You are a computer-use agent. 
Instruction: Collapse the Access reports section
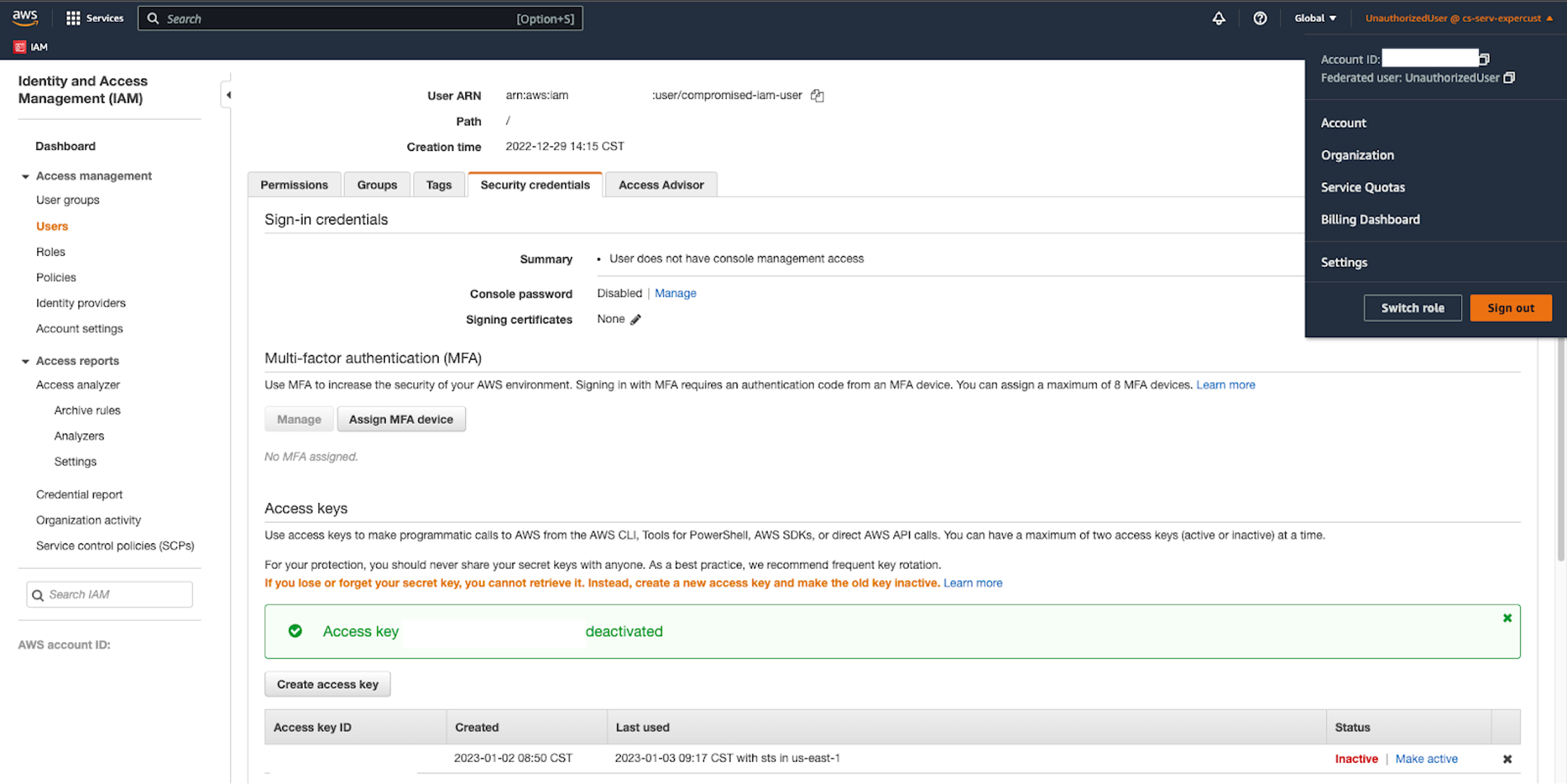click(x=25, y=361)
